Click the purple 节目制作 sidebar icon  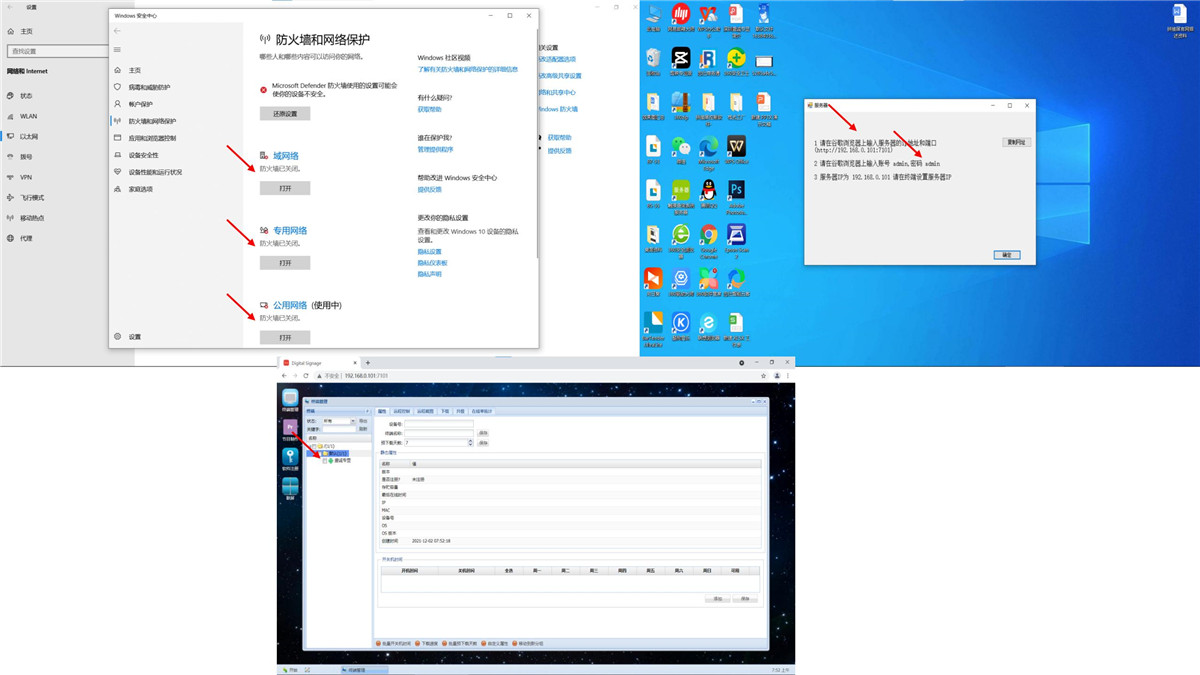(x=290, y=427)
